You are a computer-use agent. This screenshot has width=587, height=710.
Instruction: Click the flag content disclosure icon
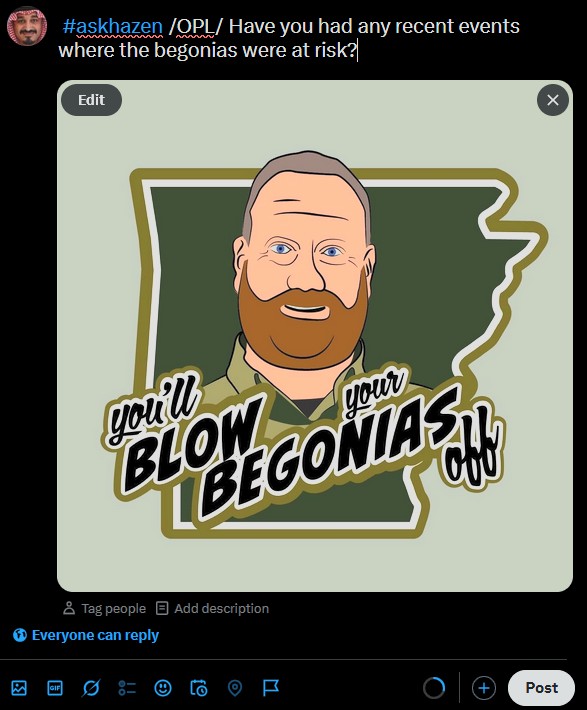(x=271, y=688)
